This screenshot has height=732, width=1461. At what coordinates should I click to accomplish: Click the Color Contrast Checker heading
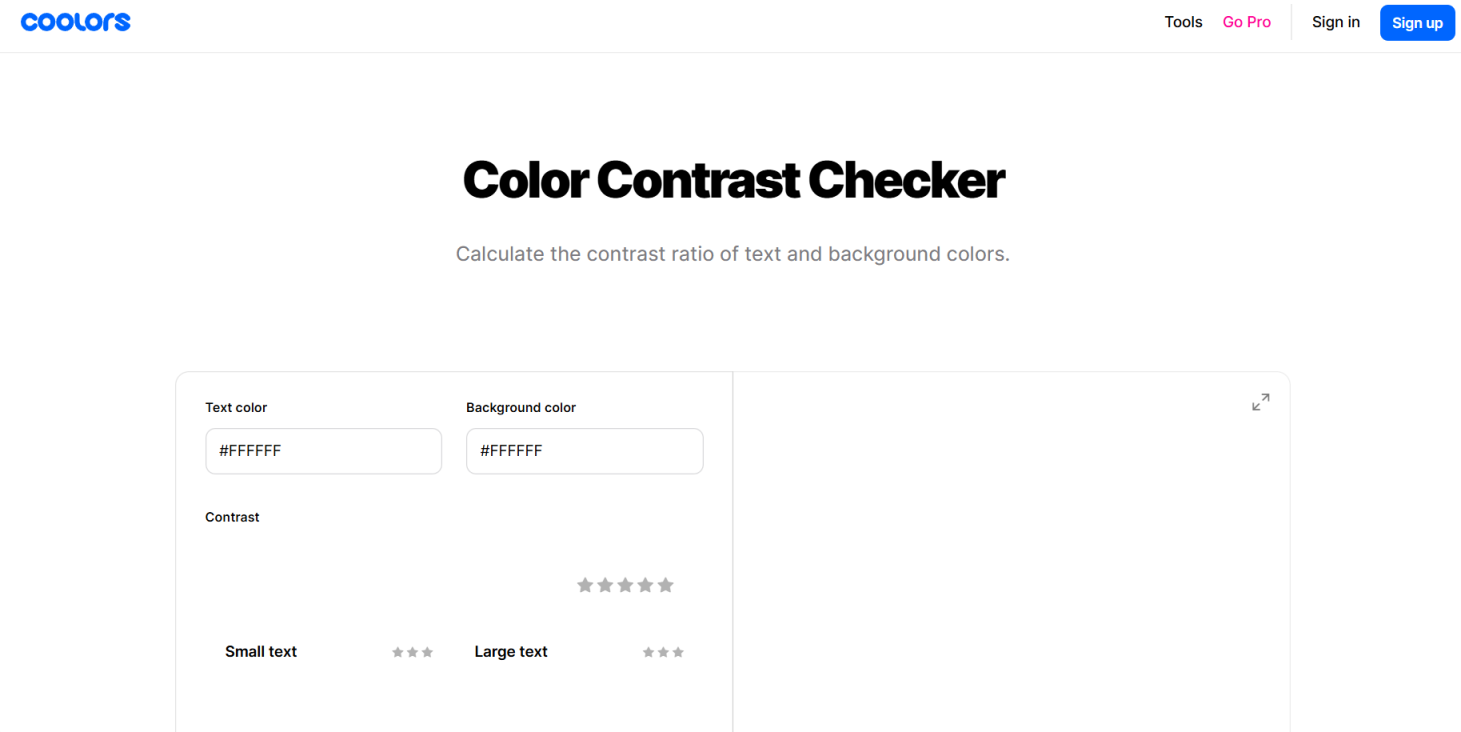(733, 181)
